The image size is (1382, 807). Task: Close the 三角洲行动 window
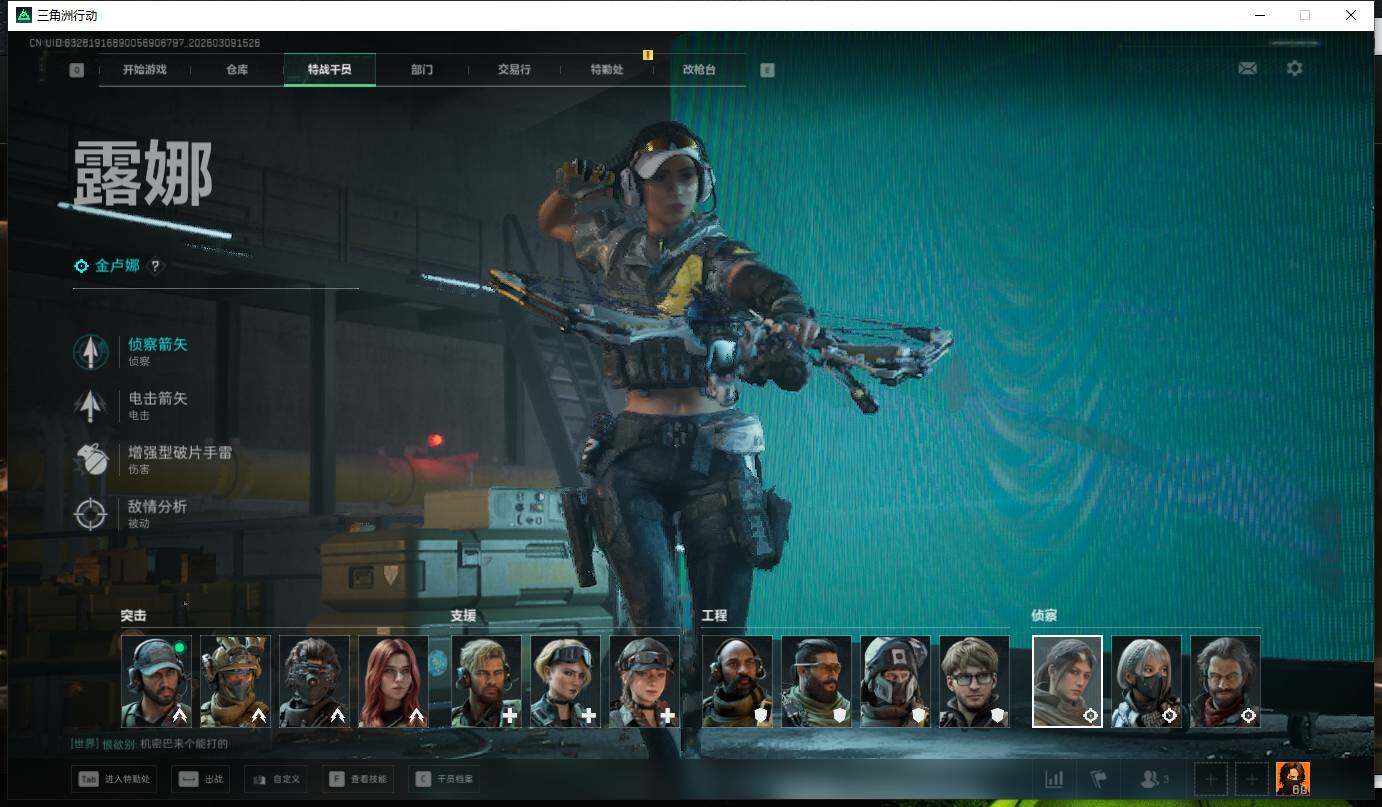pyautogui.click(x=1351, y=15)
